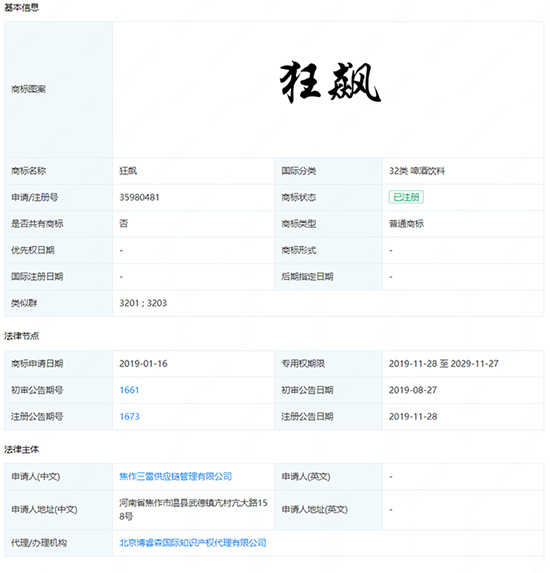Select the 是否共有商标 value 否
This screenshot has height=573, width=550.
[124, 224]
